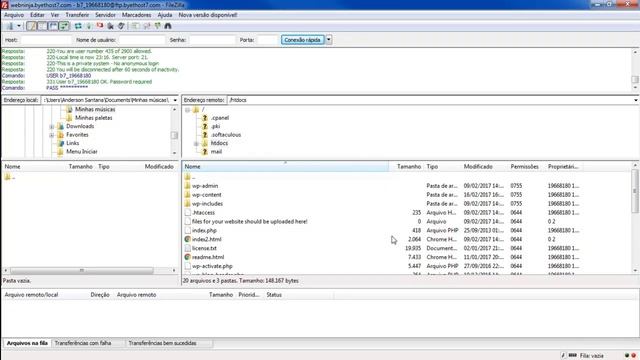Toggle directory comparison
The width and height of the screenshot is (640, 360).
[146, 26]
